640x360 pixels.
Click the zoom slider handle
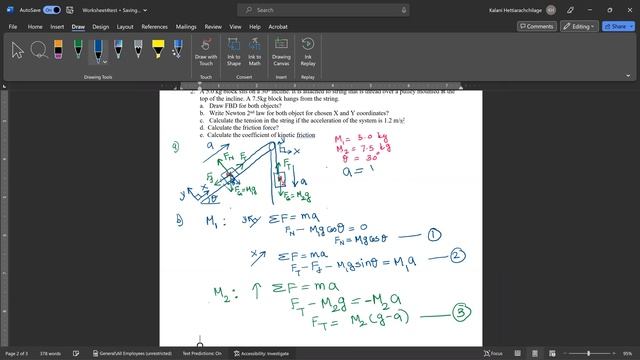coord(589,353)
